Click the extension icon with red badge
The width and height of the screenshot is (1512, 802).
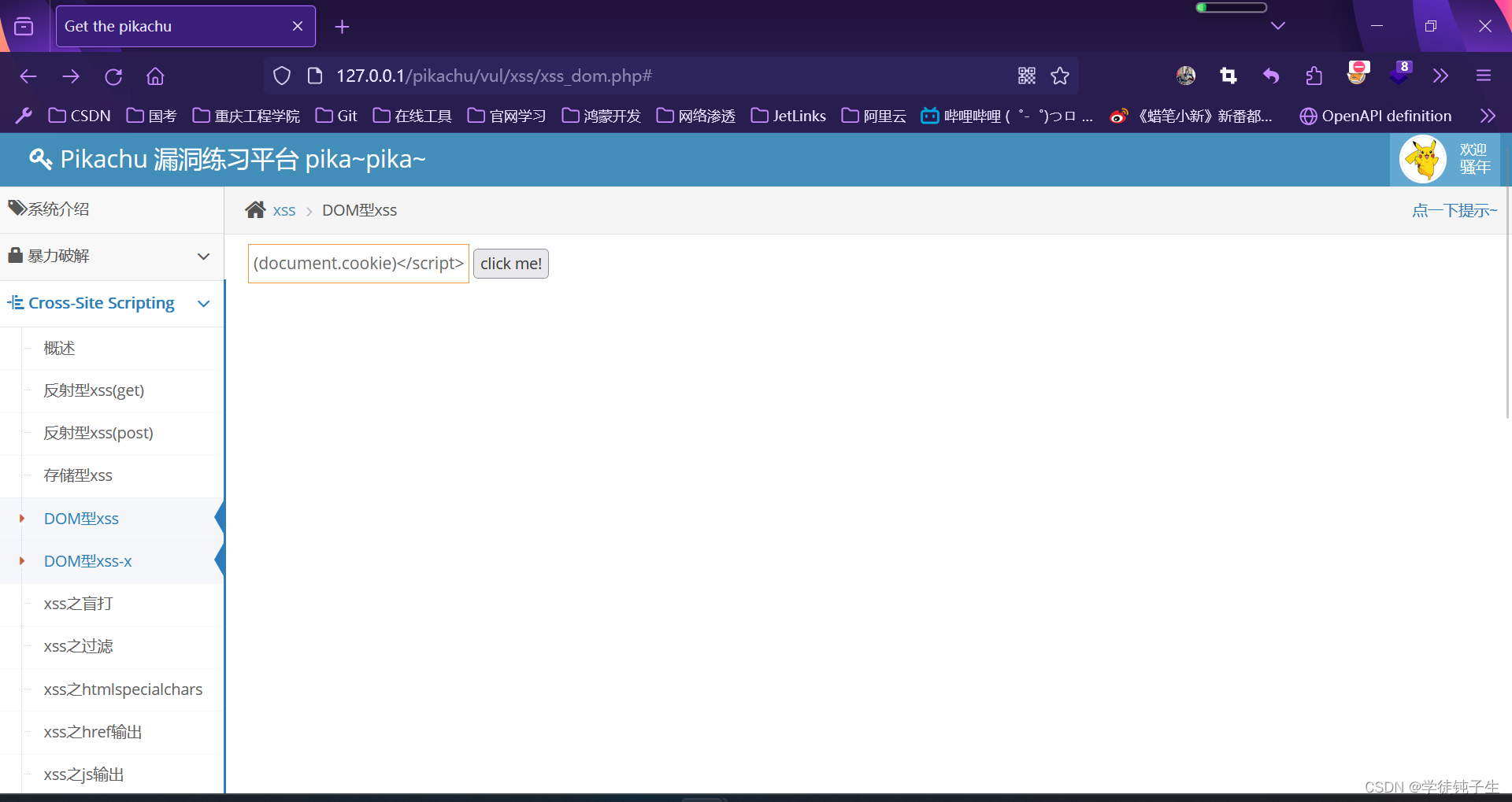click(1358, 73)
